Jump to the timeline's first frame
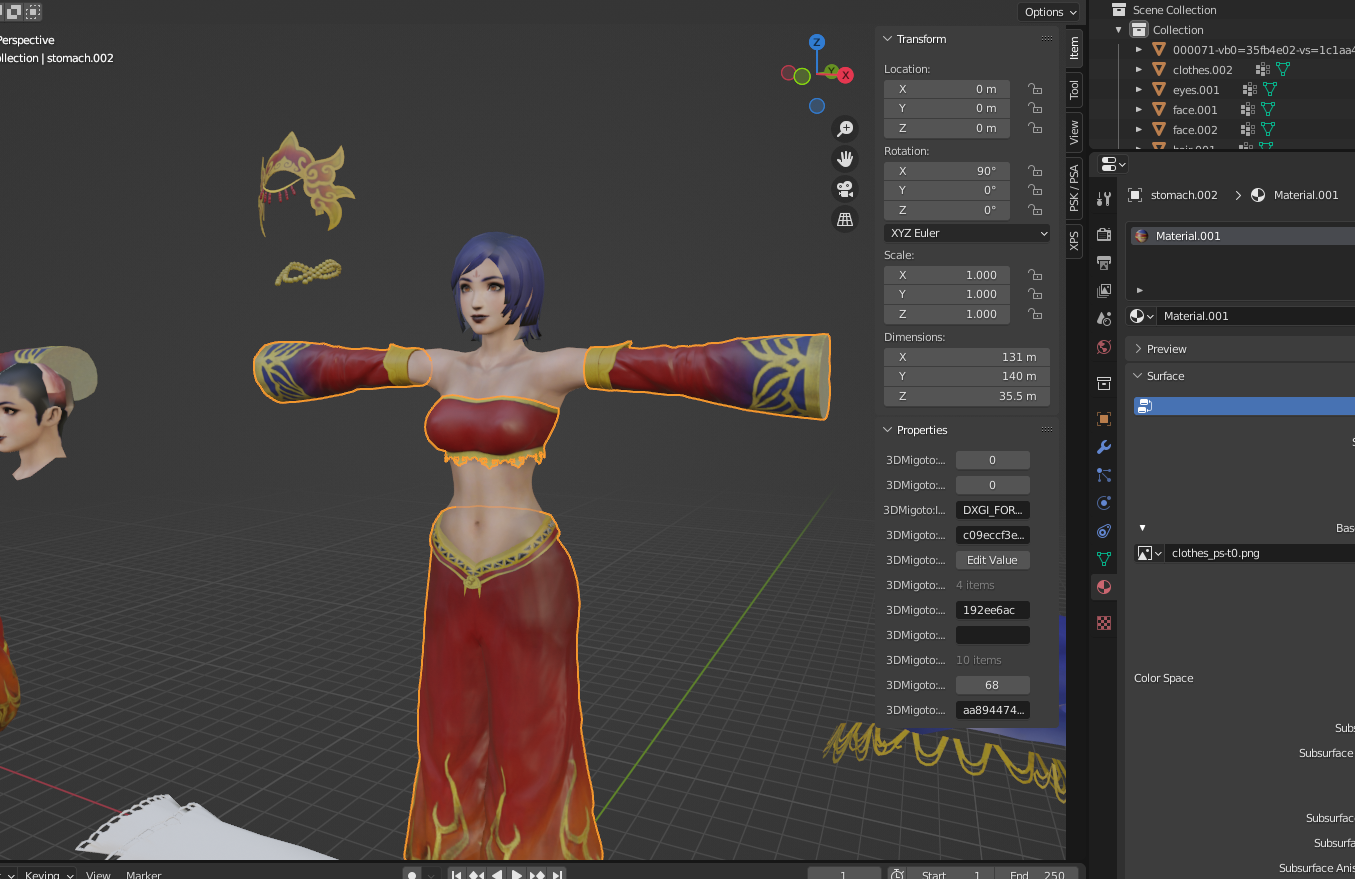1355x879 pixels. coord(457,874)
